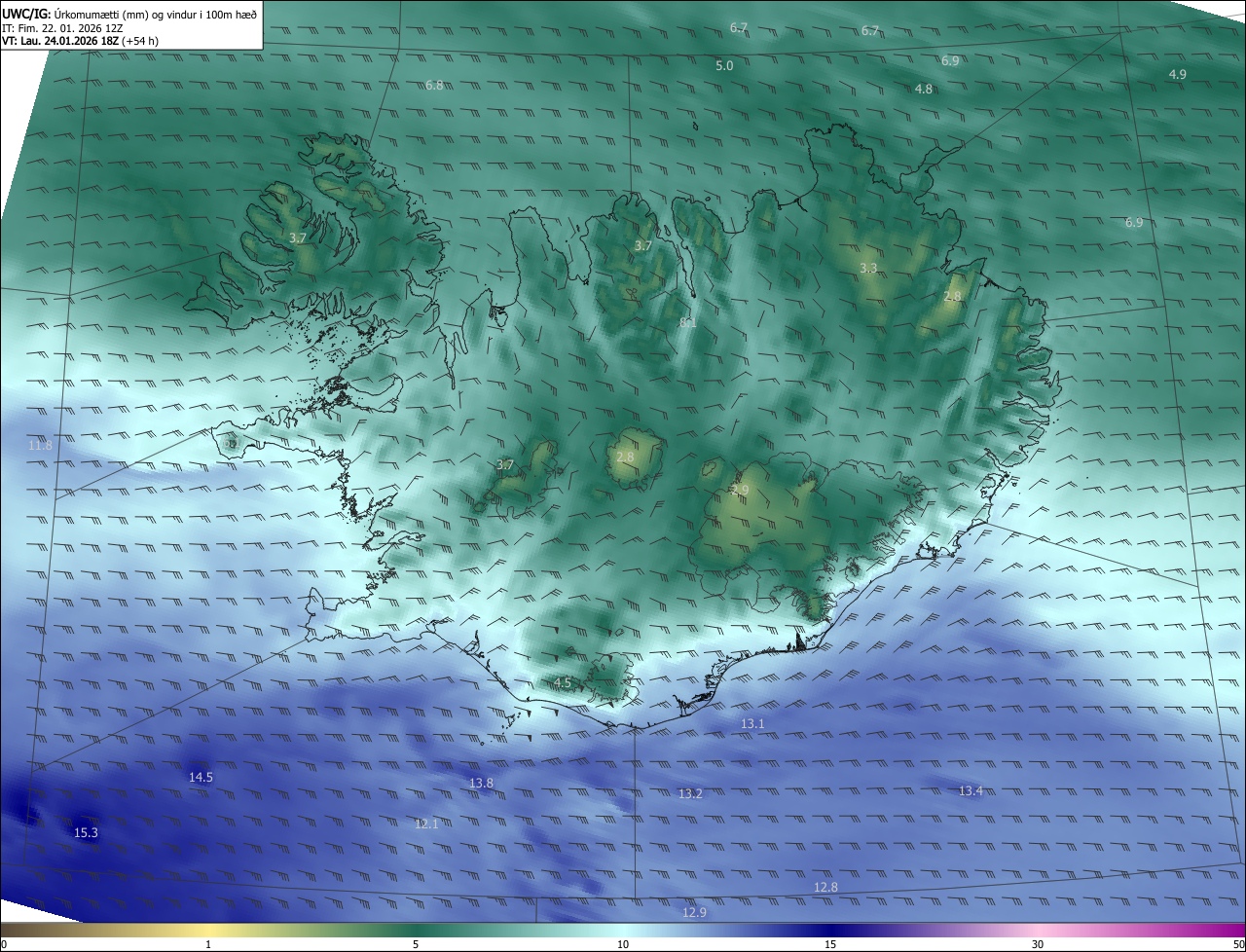Click the legend tick labelled 50
This screenshot has width=1246, height=952.
1238,945
